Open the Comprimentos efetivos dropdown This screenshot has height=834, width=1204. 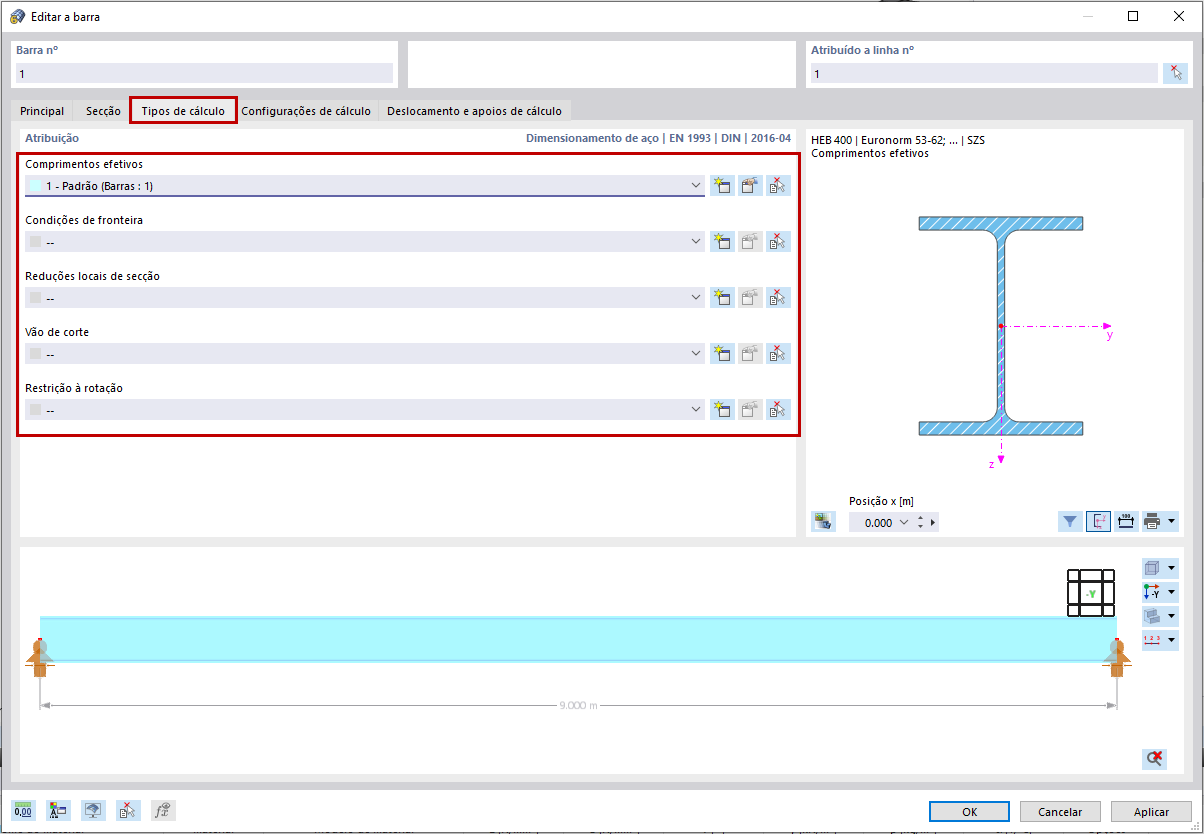(x=696, y=186)
